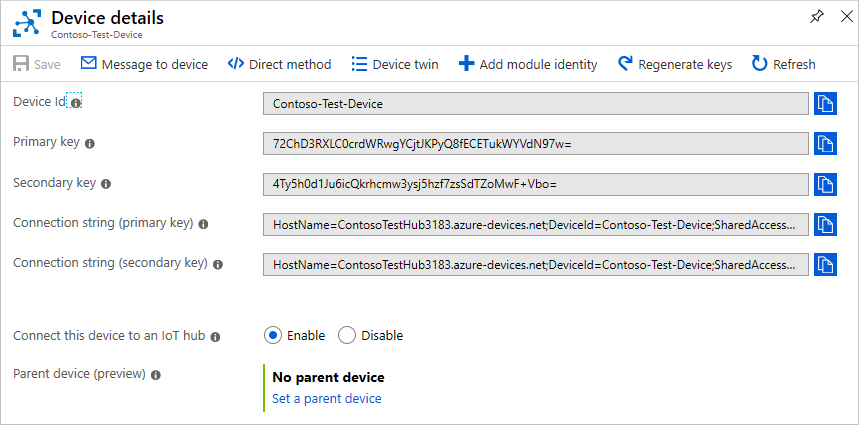
Task: Pin the Device details blade
Action: (x=815, y=17)
